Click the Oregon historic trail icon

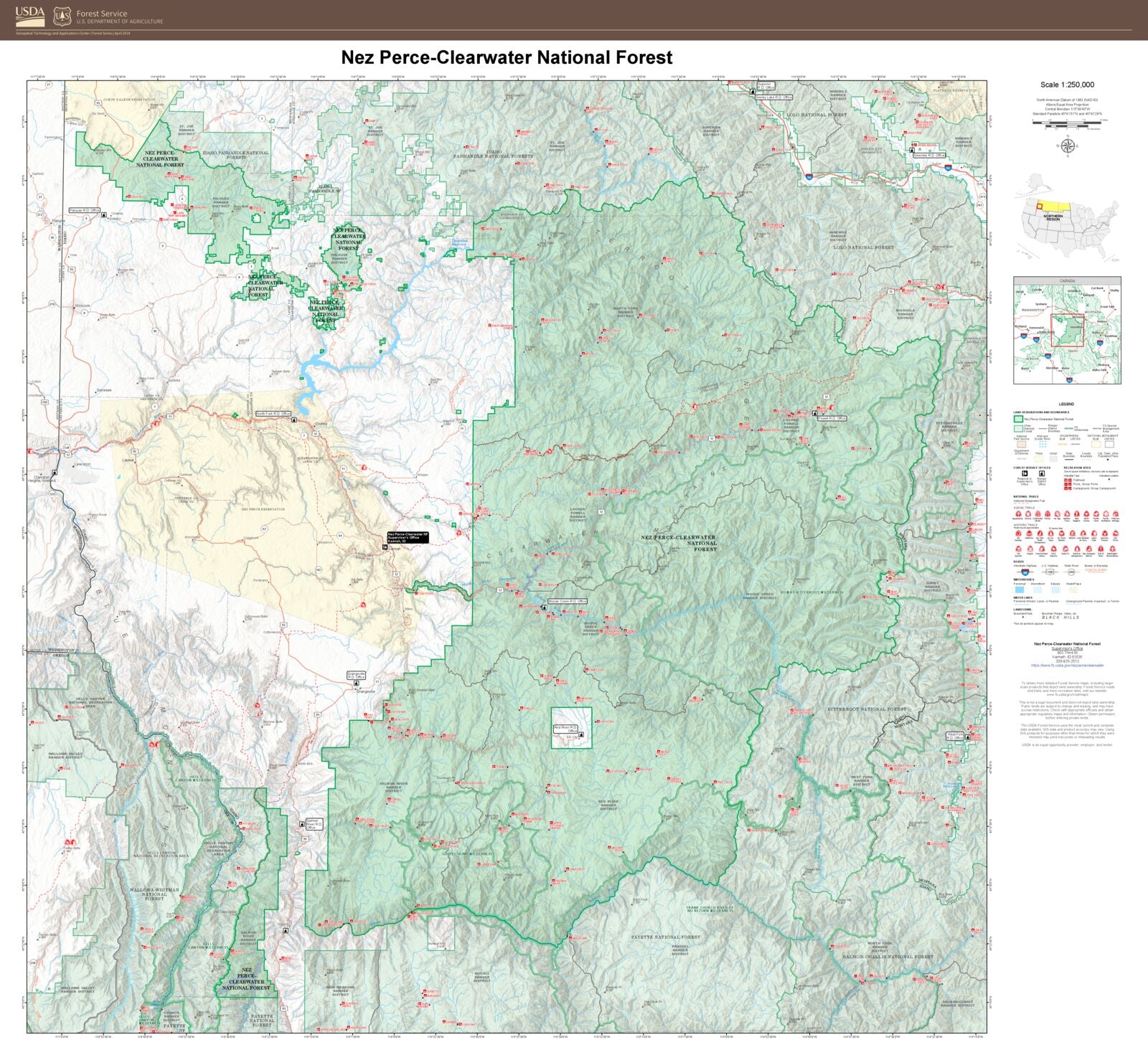click(x=1030, y=549)
